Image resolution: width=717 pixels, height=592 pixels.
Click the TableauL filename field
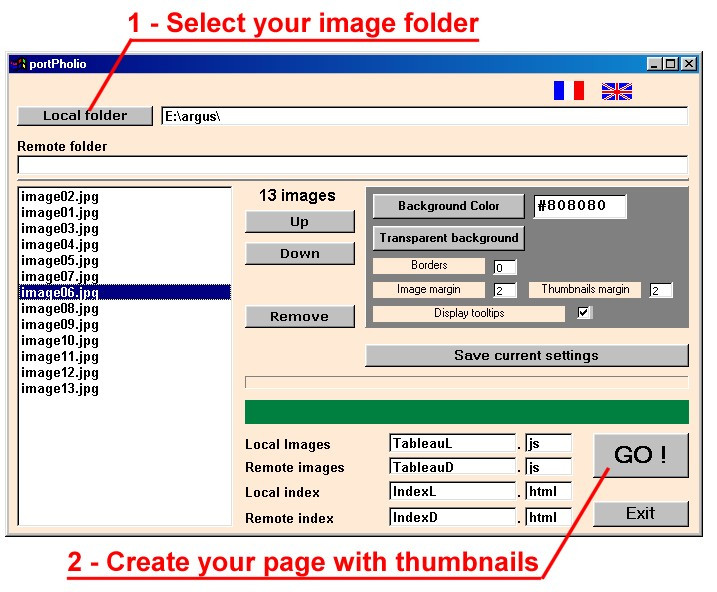click(x=453, y=443)
